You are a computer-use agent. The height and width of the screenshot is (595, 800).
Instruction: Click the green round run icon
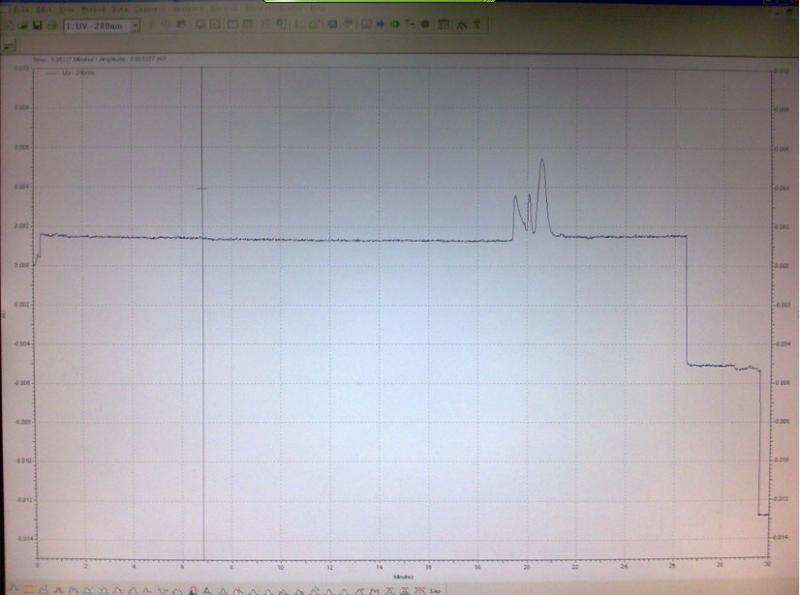[395, 24]
